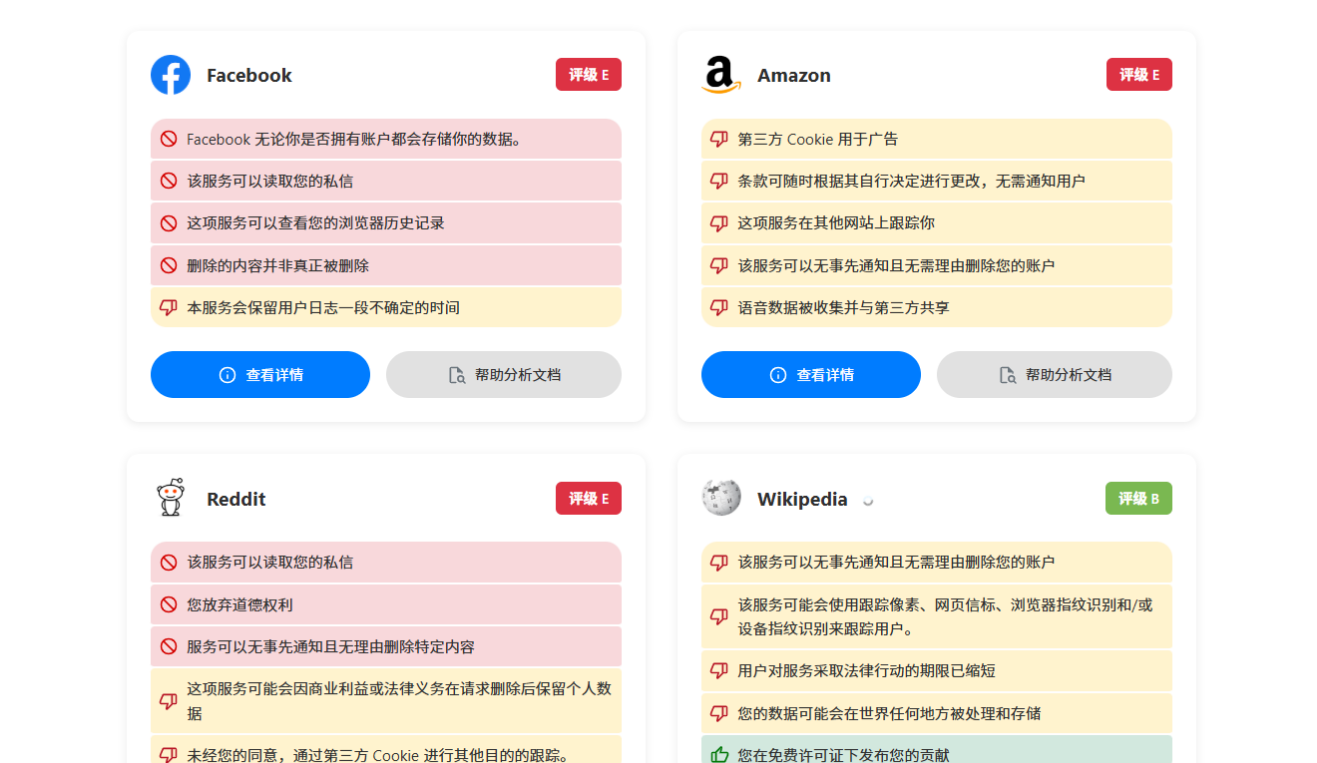
Task: Open Amazon 查看详情 details button
Action: 811,375
